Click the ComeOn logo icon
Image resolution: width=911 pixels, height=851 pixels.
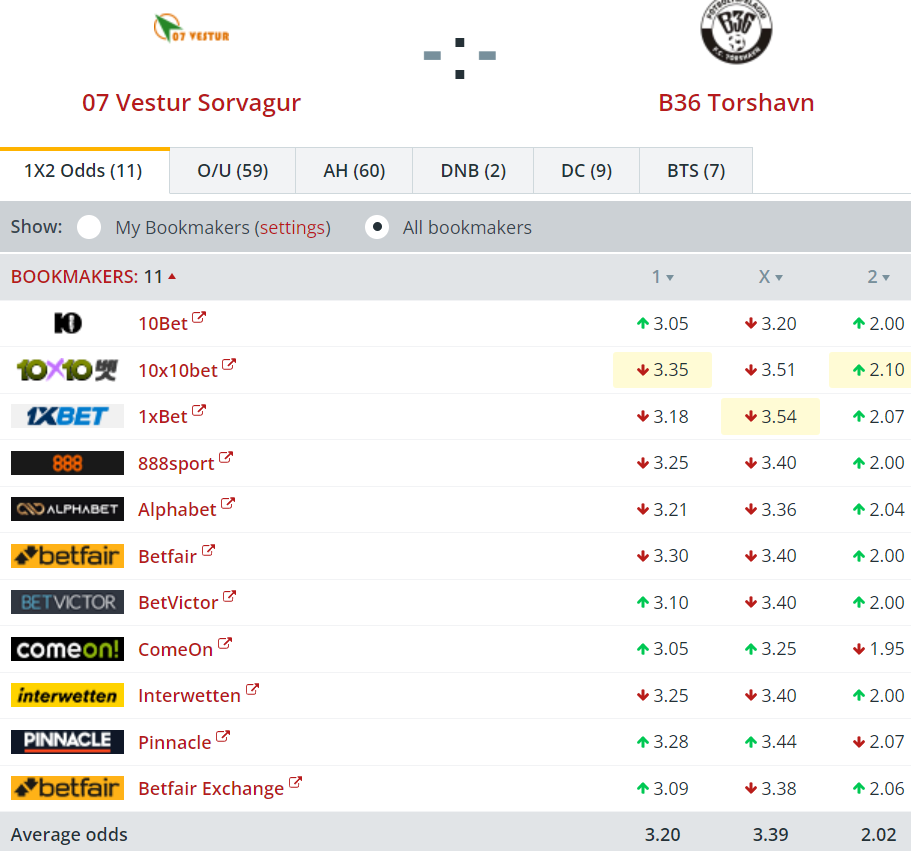pos(67,649)
